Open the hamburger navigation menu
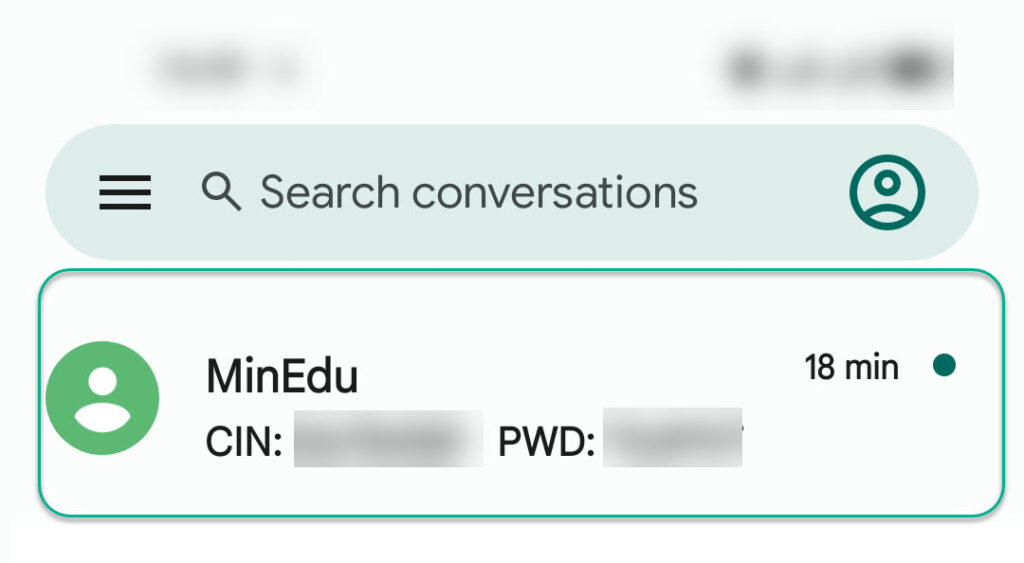The width and height of the screenshot is (1024, 563). click(125, 192)
